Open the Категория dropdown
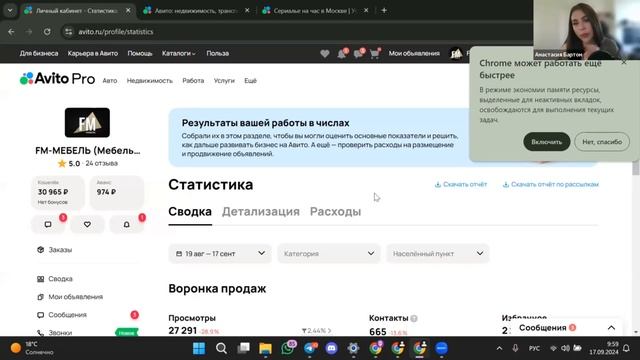This screenshot has width=640, height=360. (329, 253)
